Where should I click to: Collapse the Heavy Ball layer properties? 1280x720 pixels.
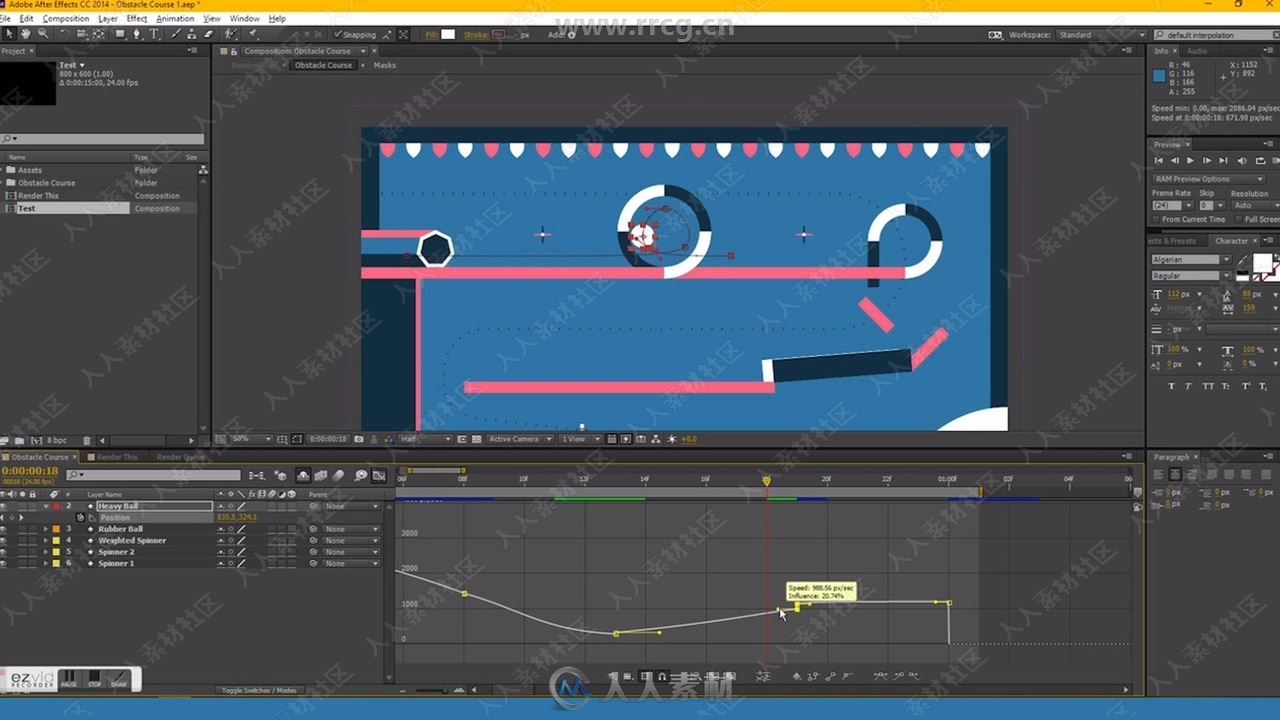(x=45, y=506)
